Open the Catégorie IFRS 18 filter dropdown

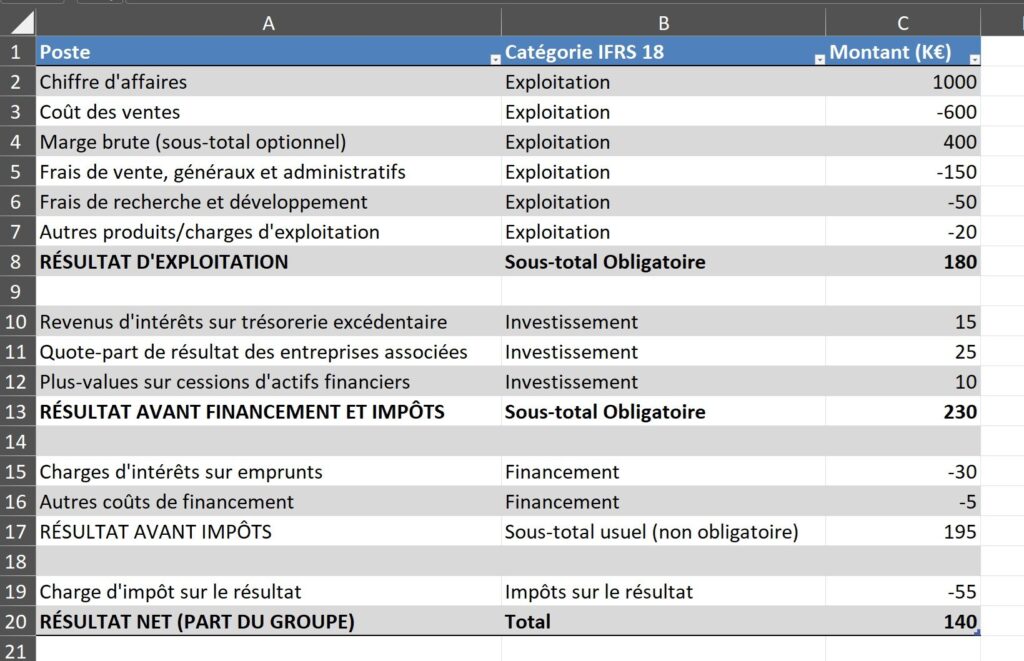click(x=820, y=59)
